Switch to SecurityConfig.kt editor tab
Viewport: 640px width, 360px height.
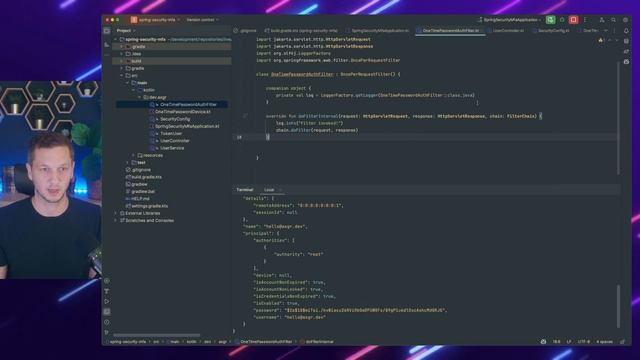click(551, 31)
